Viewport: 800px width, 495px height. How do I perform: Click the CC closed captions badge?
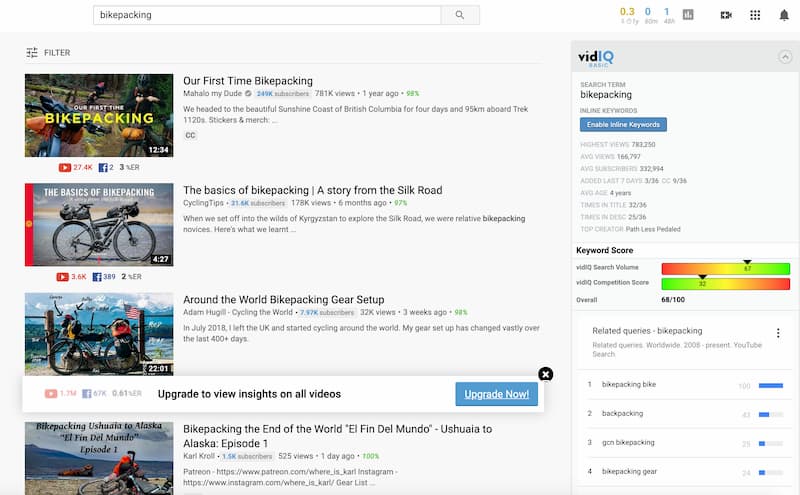pyautogui.click(x=190, y=135)
